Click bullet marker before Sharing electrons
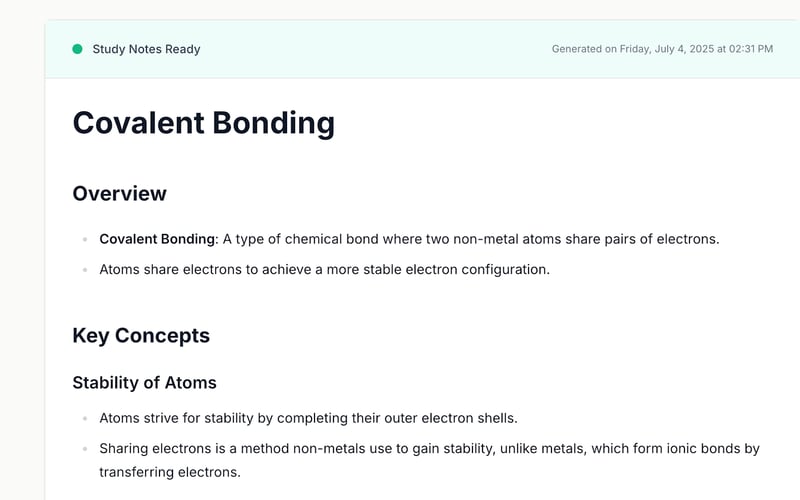 coord(85,449)
